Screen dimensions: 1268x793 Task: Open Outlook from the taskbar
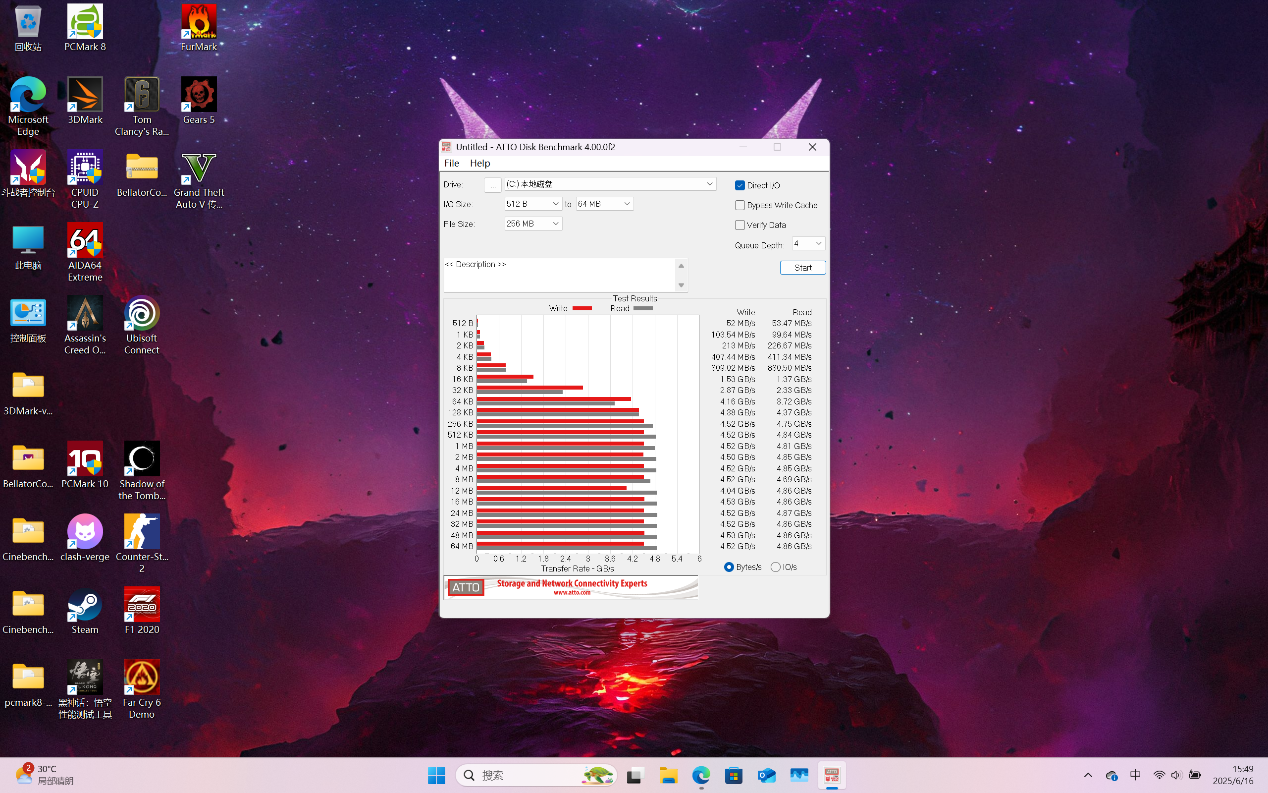pyautogui.click(x=766, y=775)
